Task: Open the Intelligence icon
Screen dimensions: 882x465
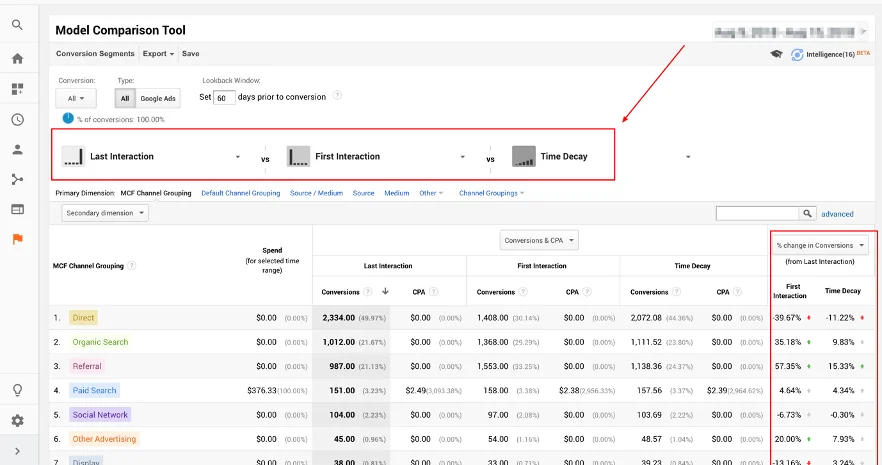Action: pos(796,55)
